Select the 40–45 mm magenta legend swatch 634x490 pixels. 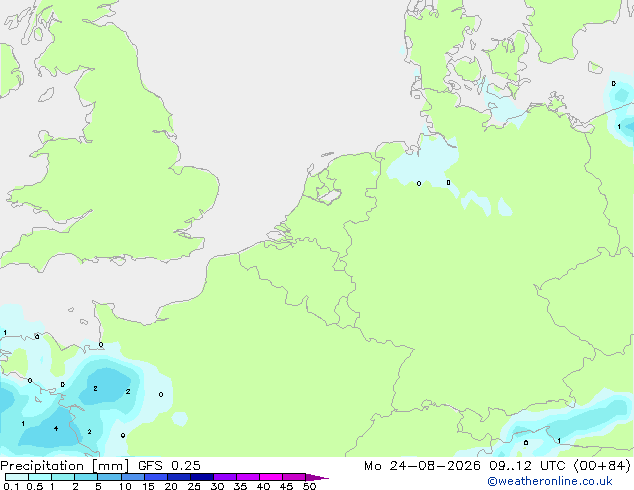(x=271, y=477)
